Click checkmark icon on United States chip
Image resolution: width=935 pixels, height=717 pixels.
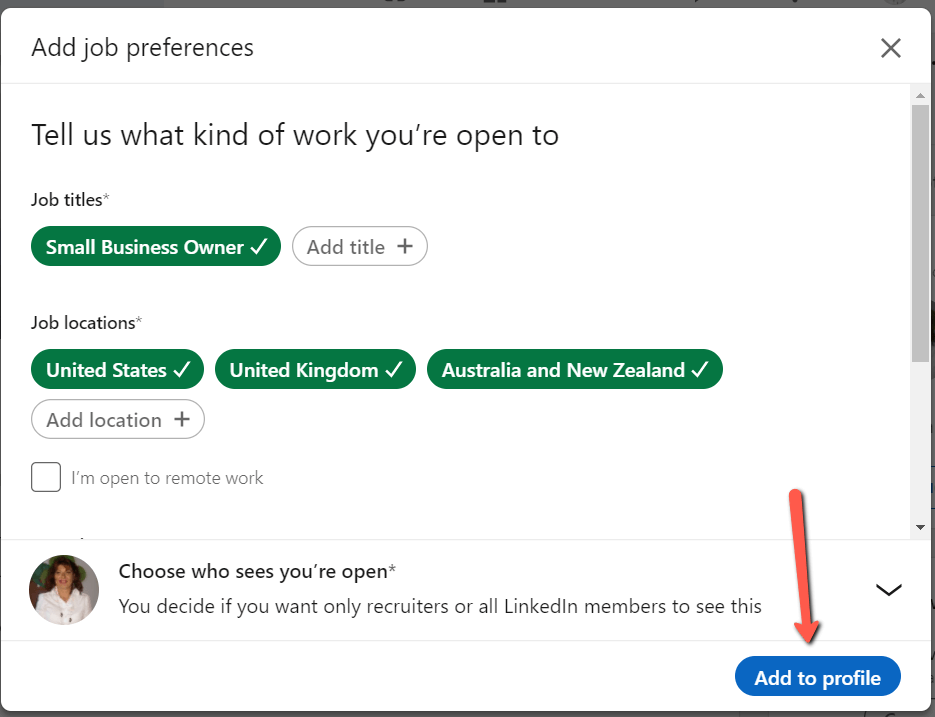pyautogui.click(x=182, y=370)
